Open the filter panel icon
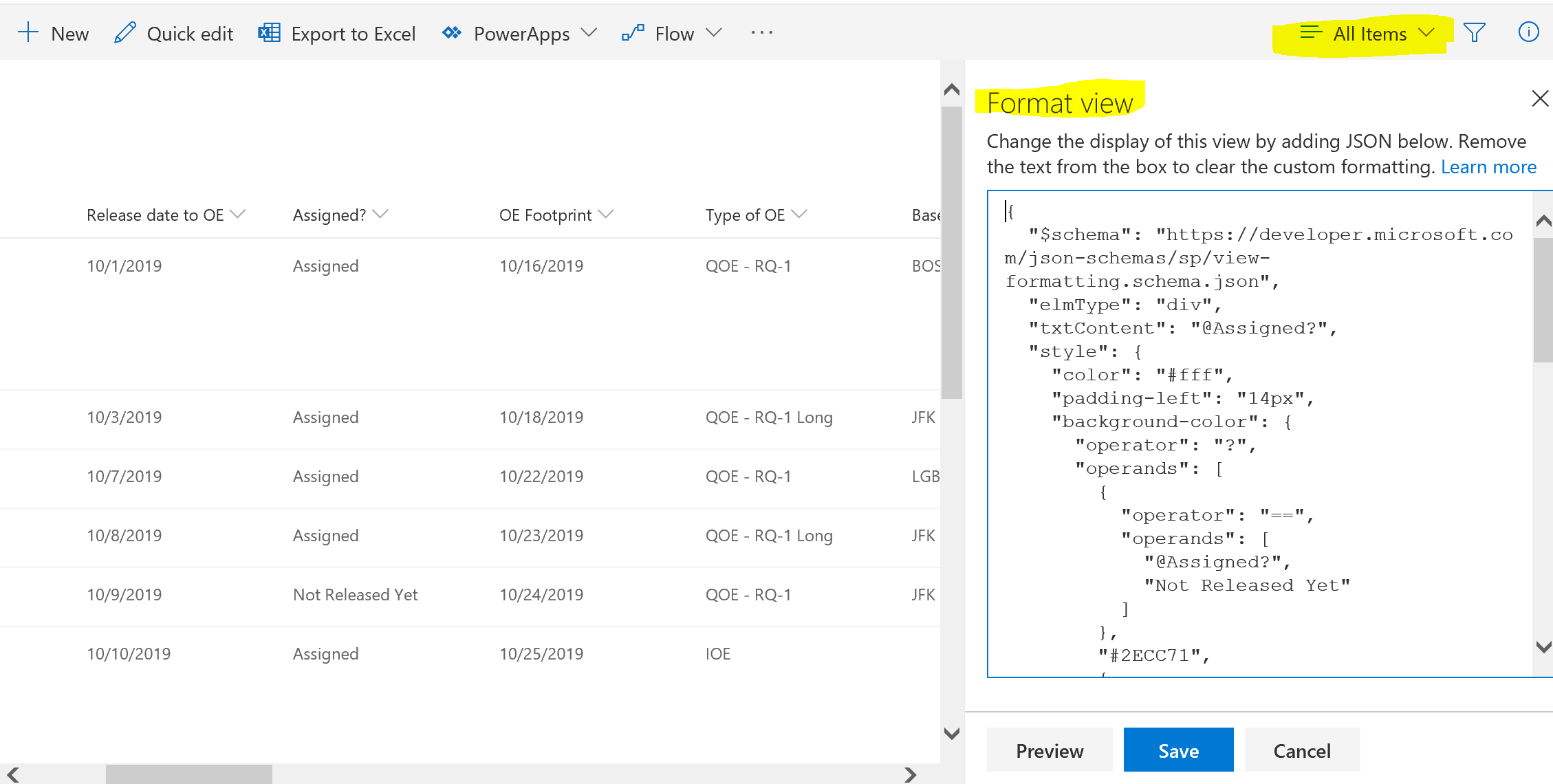This screenshot has width=1553, height=784. (1474, 32)
